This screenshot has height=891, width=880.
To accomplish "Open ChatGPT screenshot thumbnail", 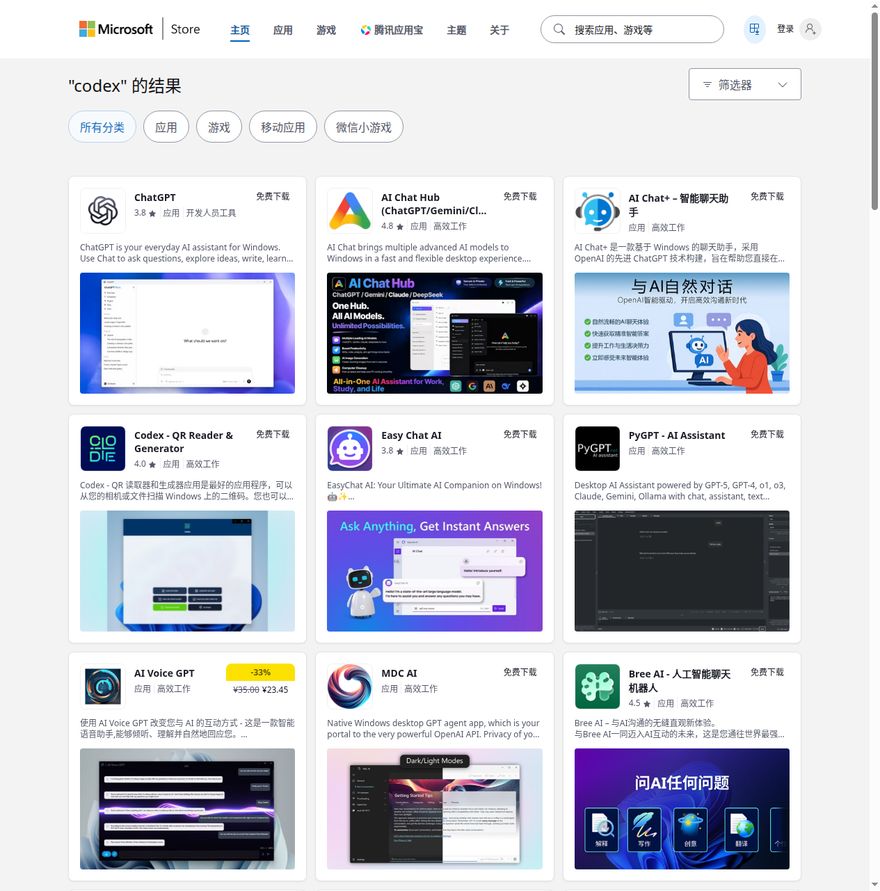I will pyautogui.click(x=187, y=333).
